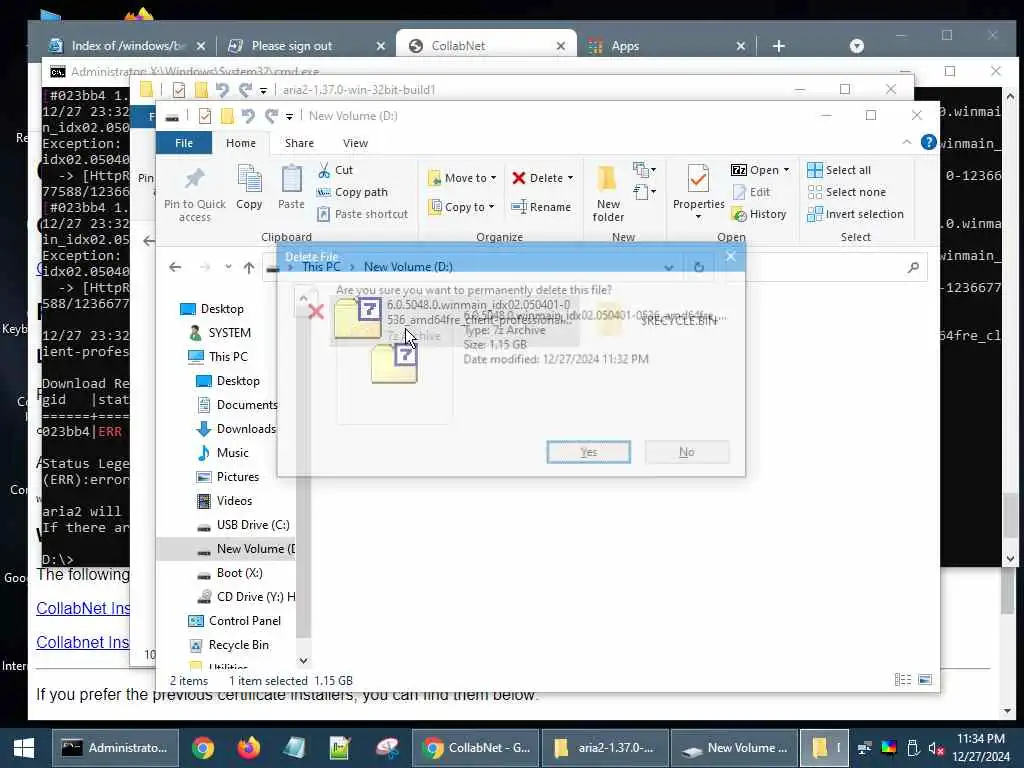Image resolution: width=1024 pixels, height=768 pixels.
Task: Switch to Details view icon in status bar
Action: click(x=903, y=680)
